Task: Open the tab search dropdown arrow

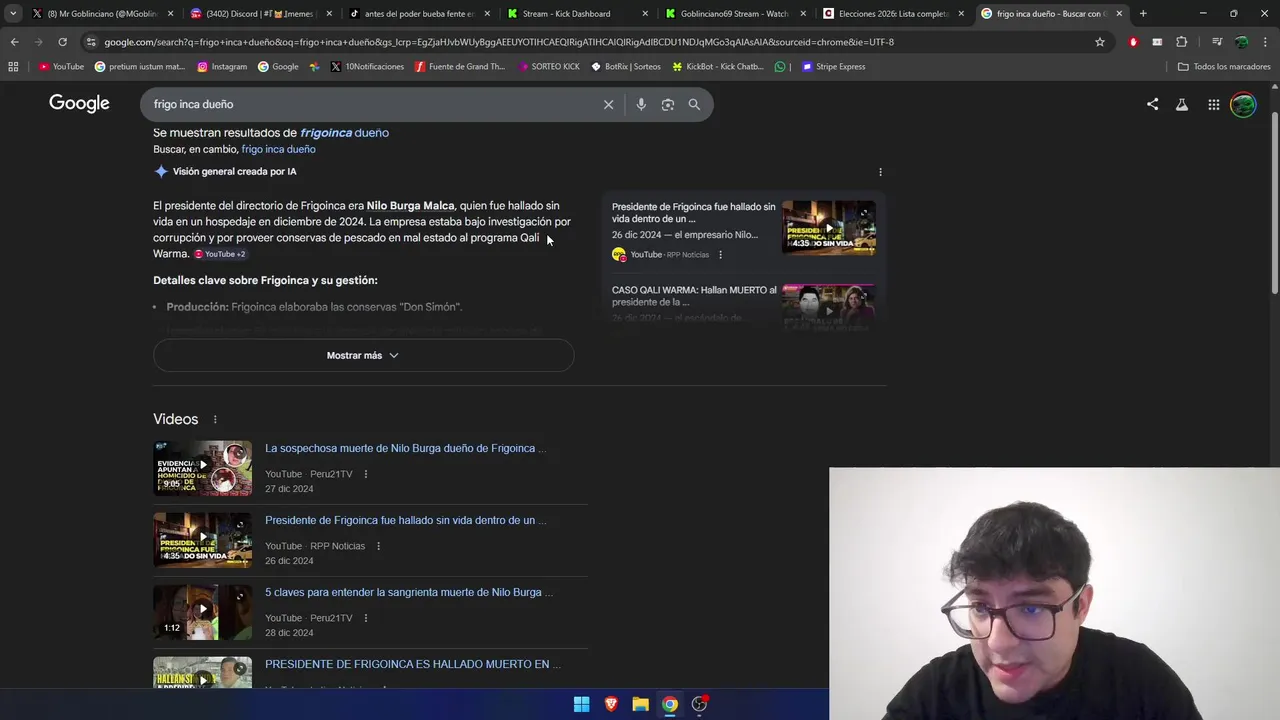Action: click(13, 14)
